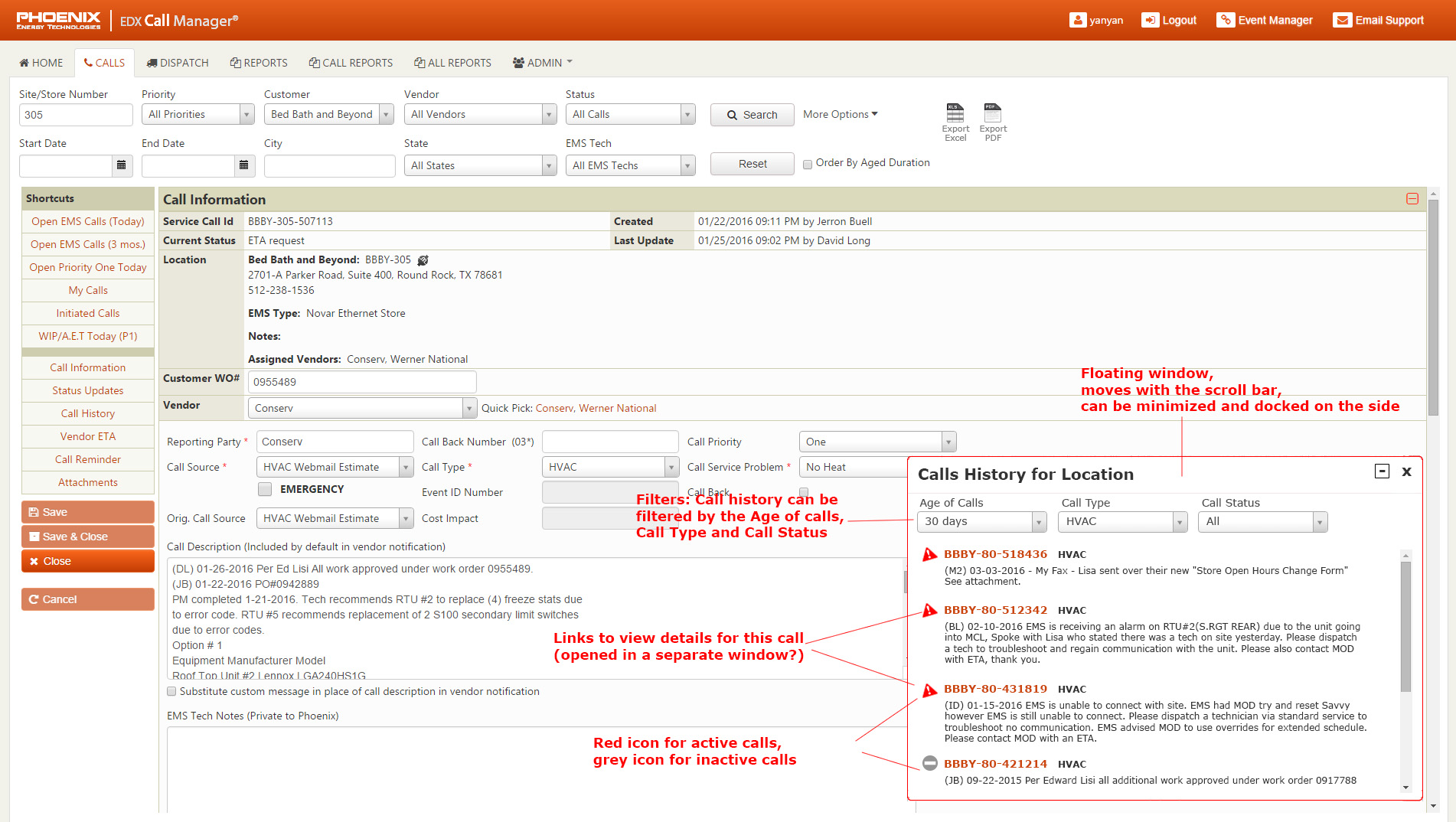The height and width of the screenshot is (822, 1456).
Task: Open the ADMIN menu
Action: tap(543, 63)
